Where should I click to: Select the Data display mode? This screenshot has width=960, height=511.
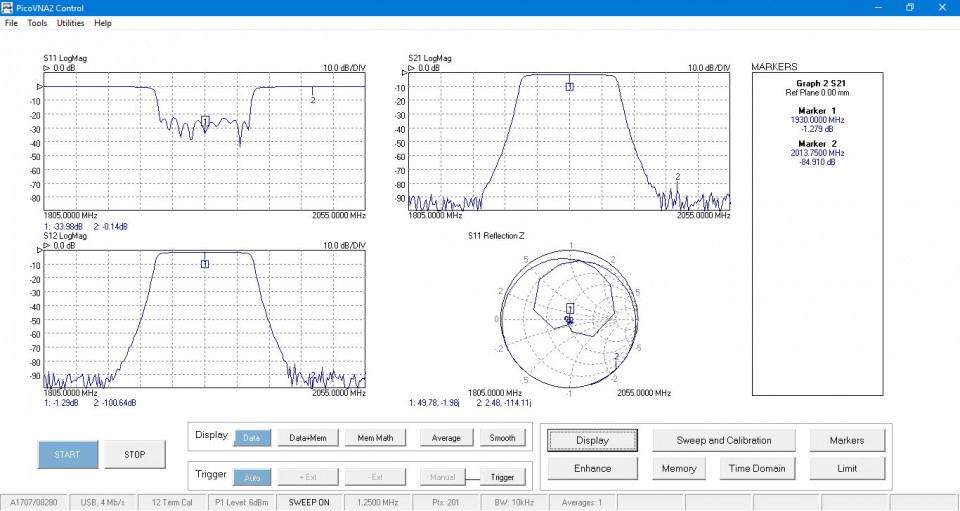pyautogui.click(x=252, y=437)
